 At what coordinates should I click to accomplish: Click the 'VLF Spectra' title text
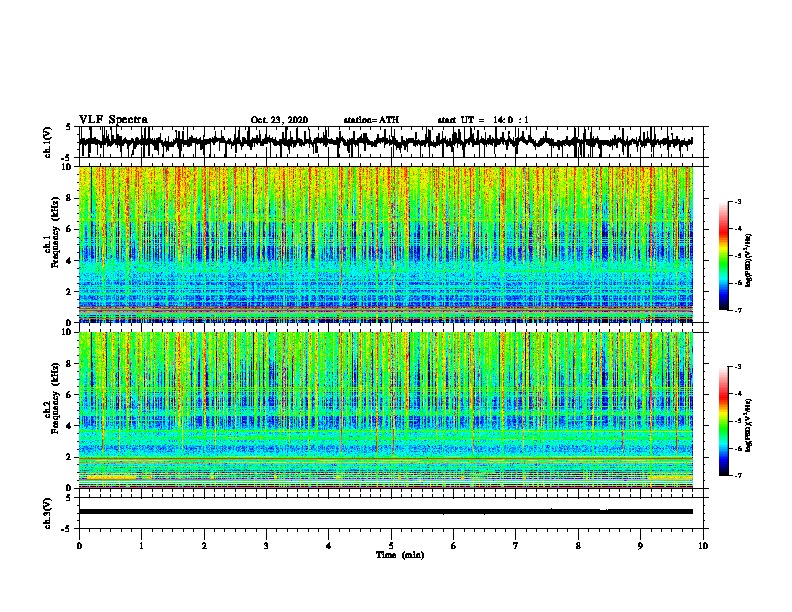point(113,120)
